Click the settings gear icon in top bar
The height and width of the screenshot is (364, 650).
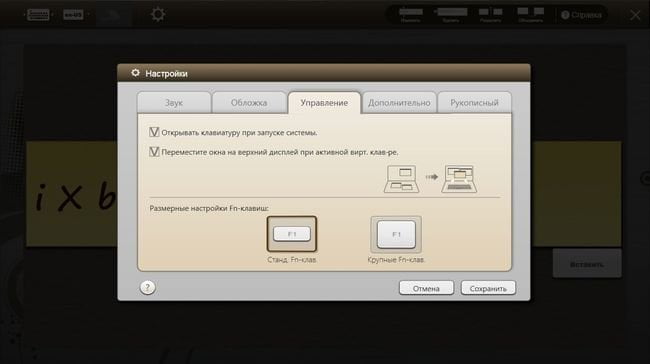click(158, 15)
